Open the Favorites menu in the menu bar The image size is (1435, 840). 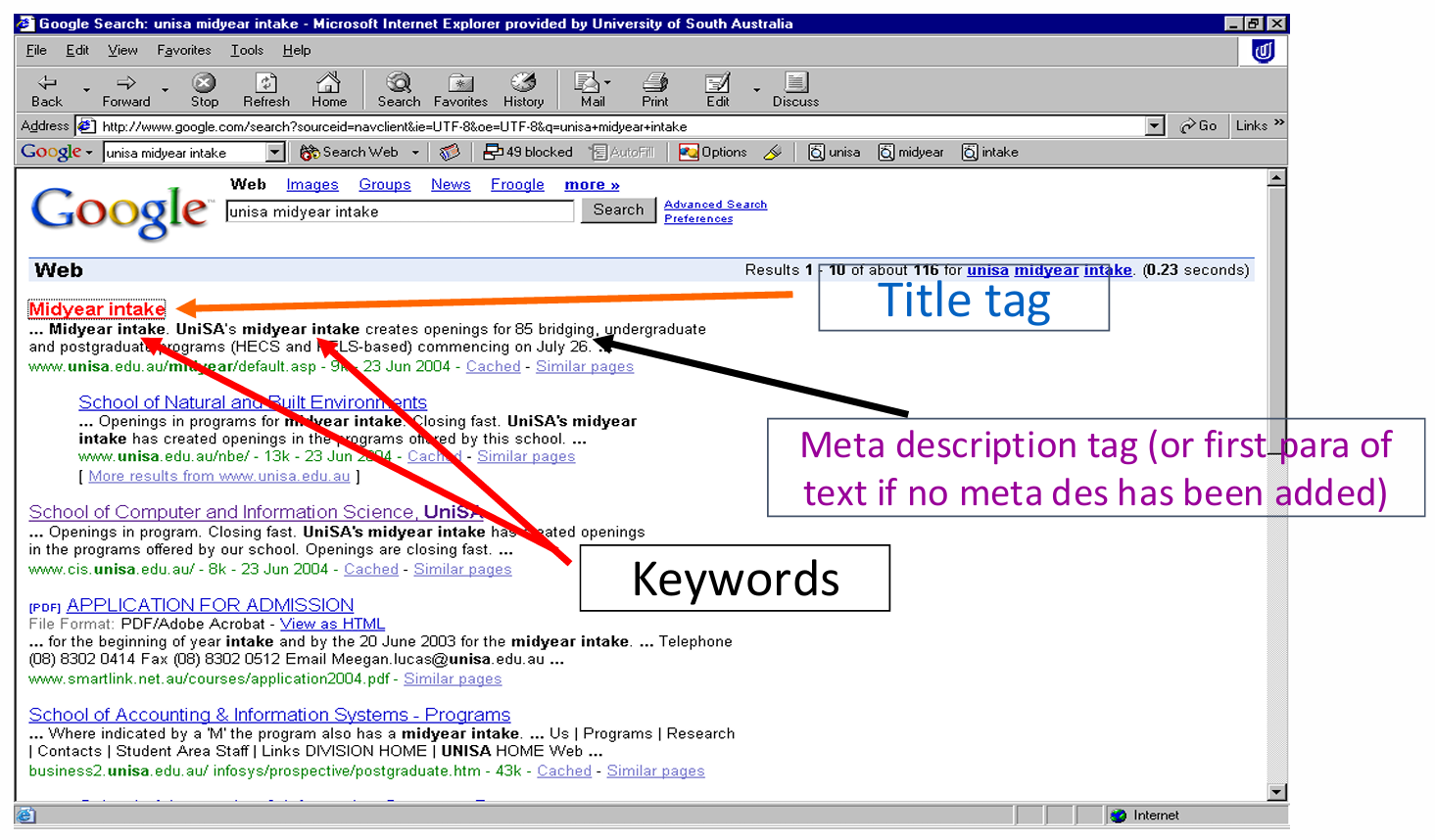(x=183, y=50)
